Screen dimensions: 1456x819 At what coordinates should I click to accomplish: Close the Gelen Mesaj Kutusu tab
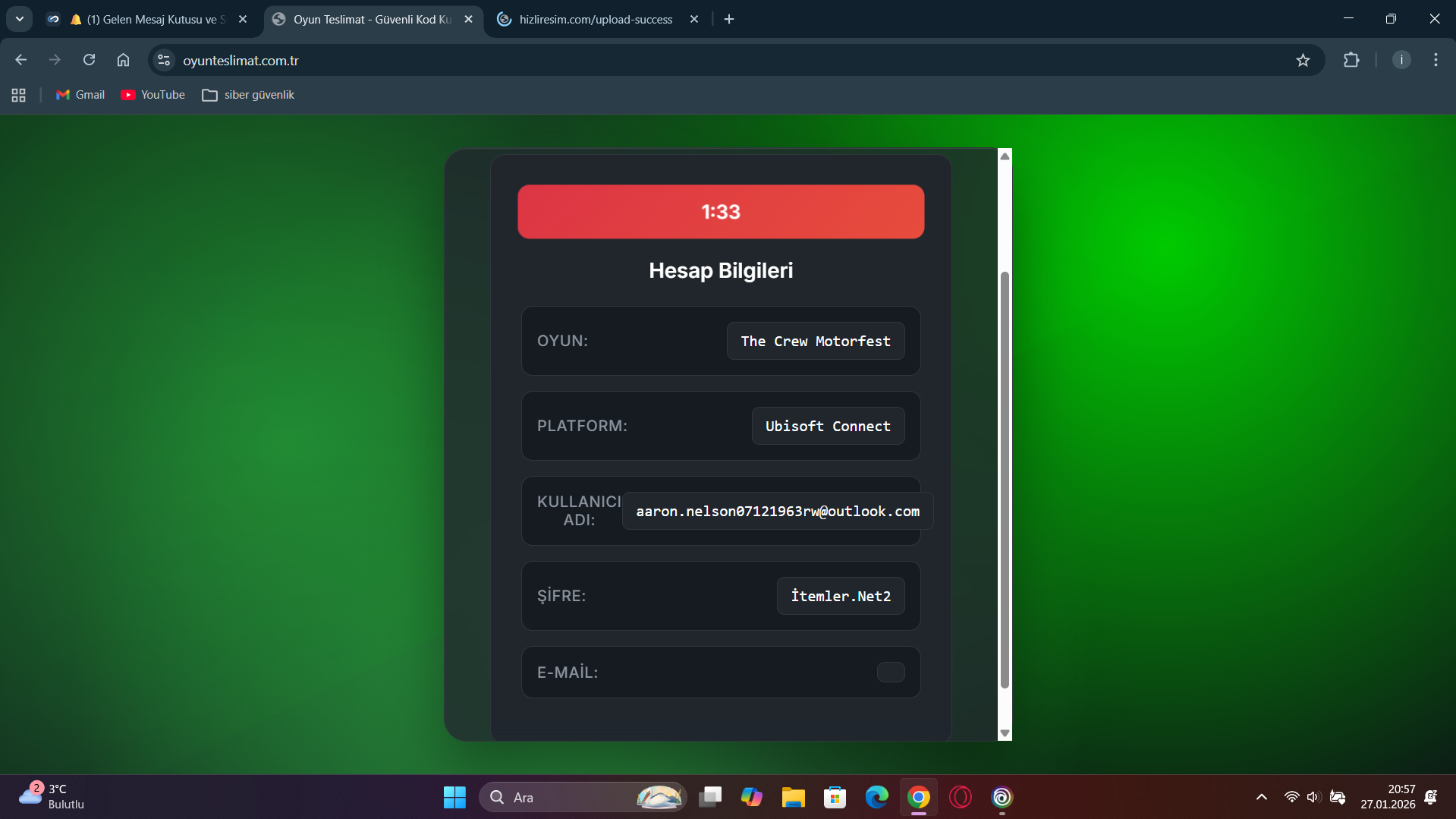tap(243, 19)
